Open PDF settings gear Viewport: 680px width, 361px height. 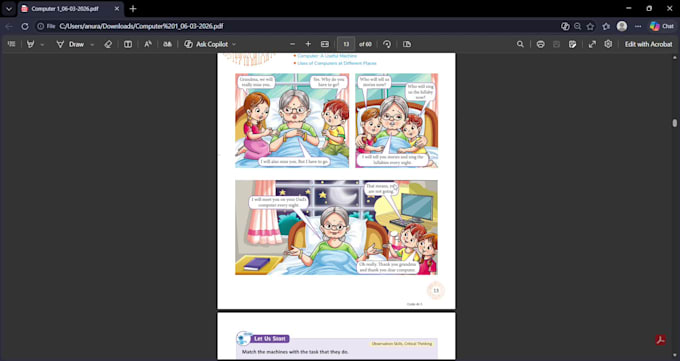point(608,44)
